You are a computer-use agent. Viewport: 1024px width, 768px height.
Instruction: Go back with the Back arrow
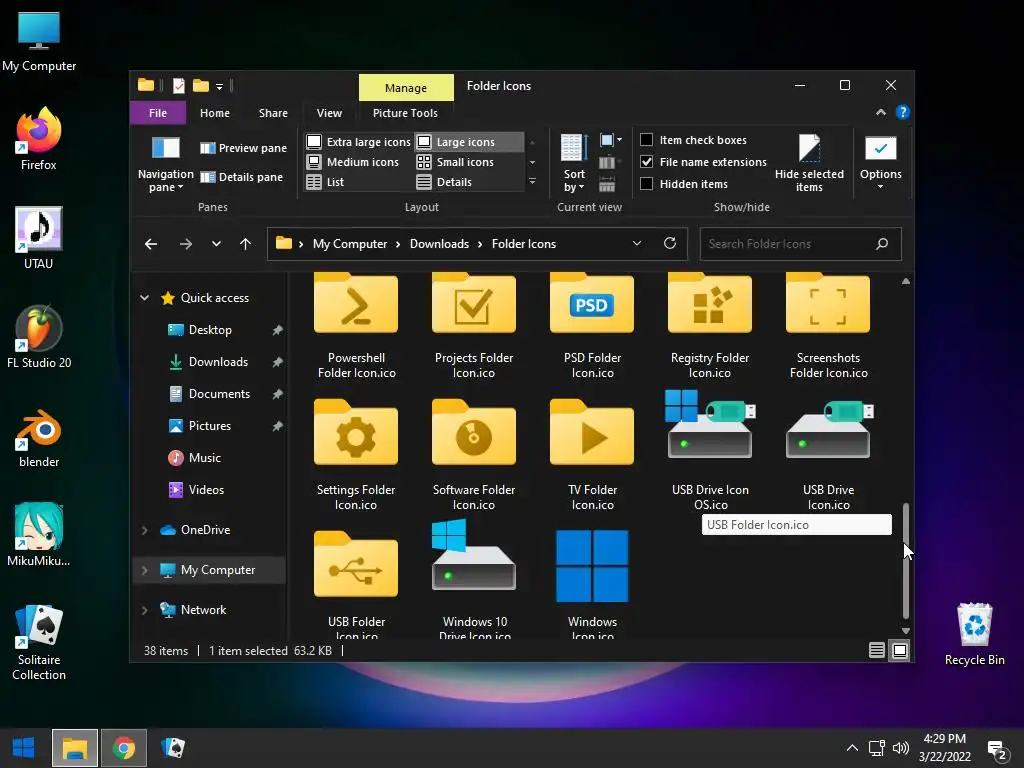coord(151,244)
